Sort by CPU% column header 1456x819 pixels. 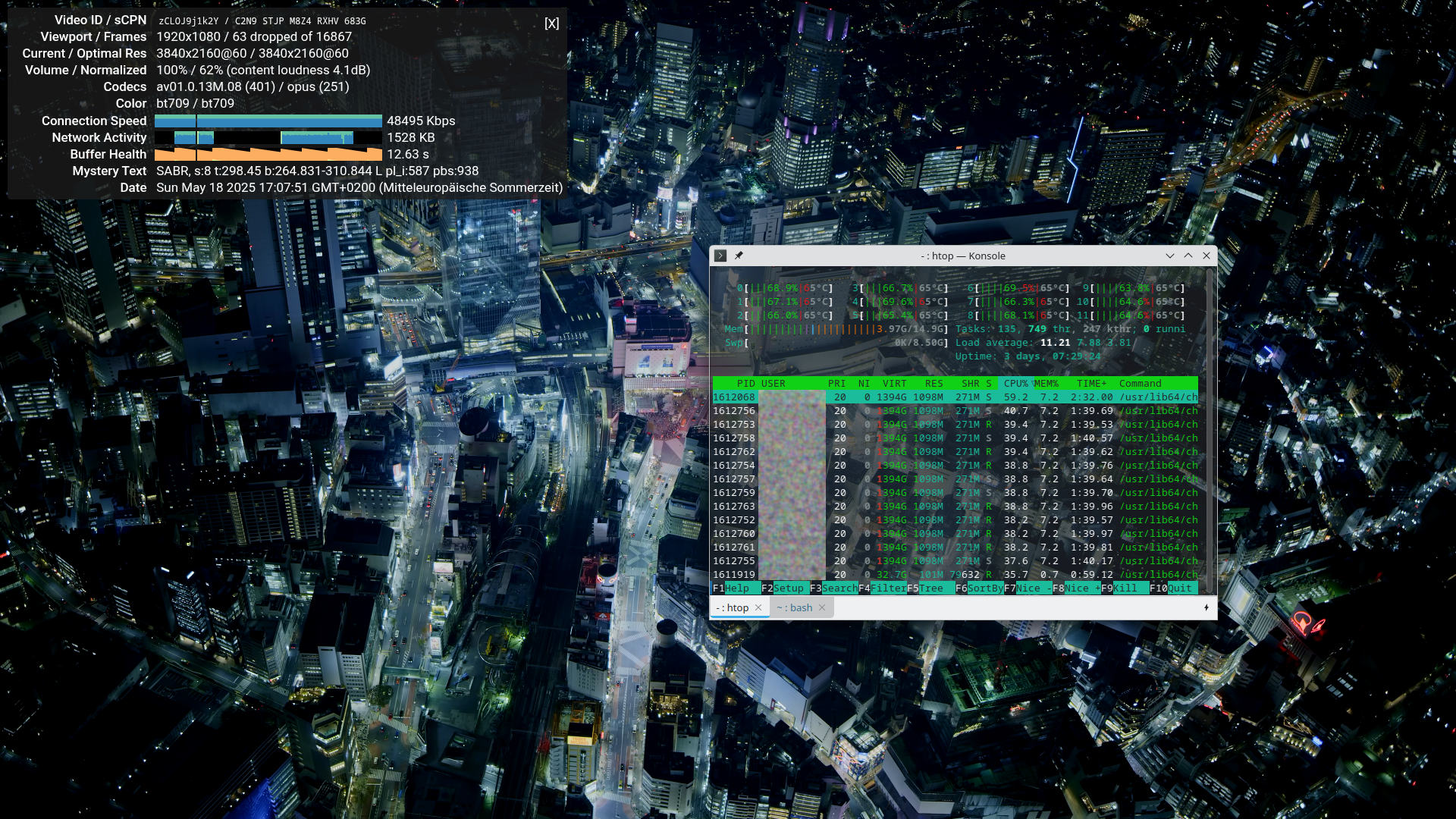pos(1015,384)
